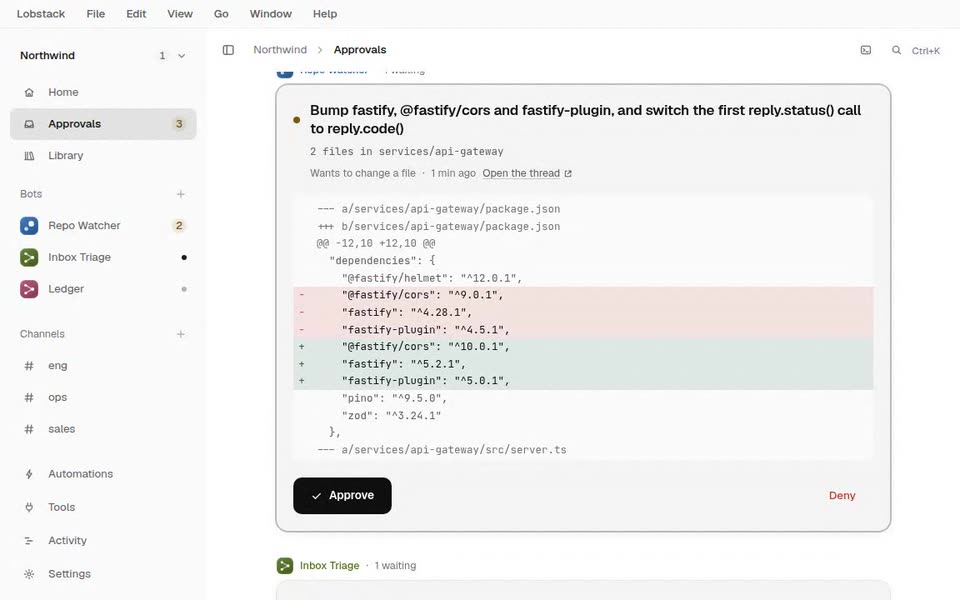Click the Channels section header
This screenshot has height=600, width=960.
click(x=42, y=334)
